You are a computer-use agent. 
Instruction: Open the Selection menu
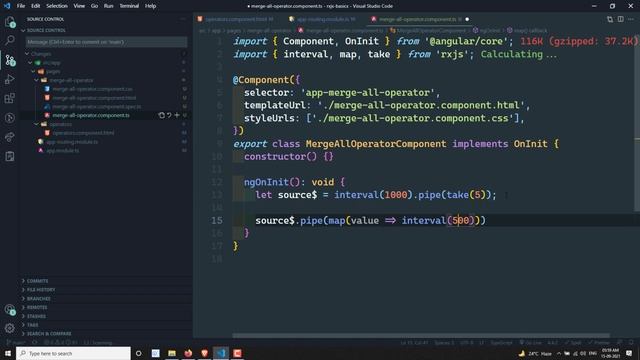(x=57, y=6)
